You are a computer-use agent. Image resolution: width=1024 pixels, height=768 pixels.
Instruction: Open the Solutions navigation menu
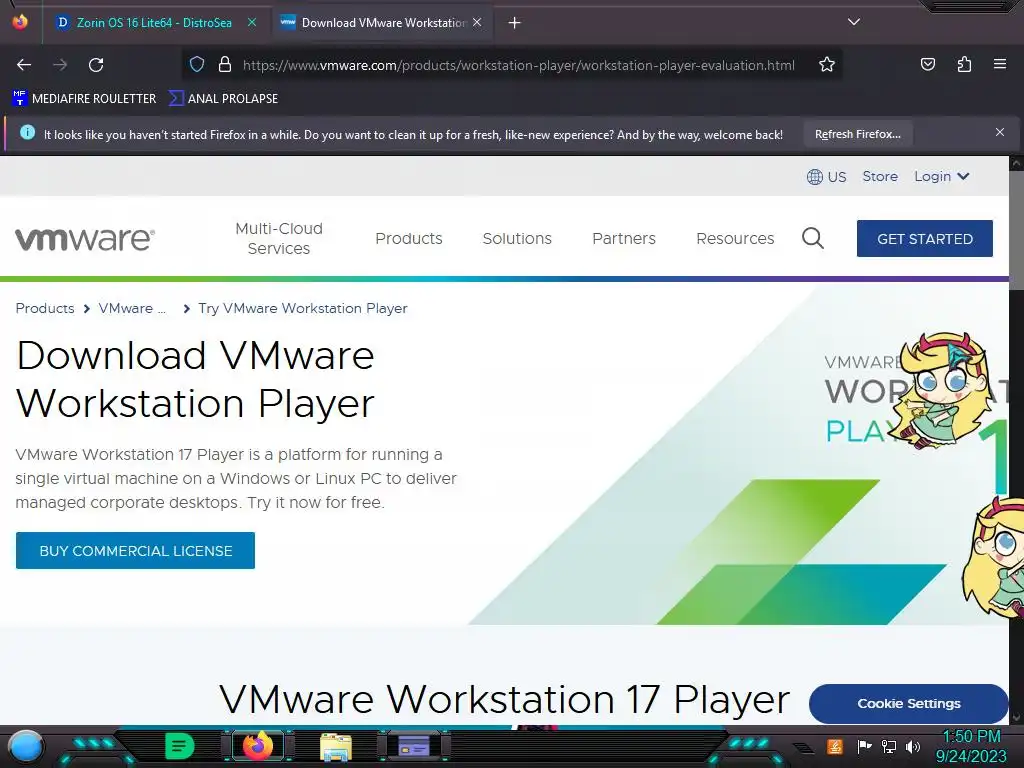coord(517,238)
